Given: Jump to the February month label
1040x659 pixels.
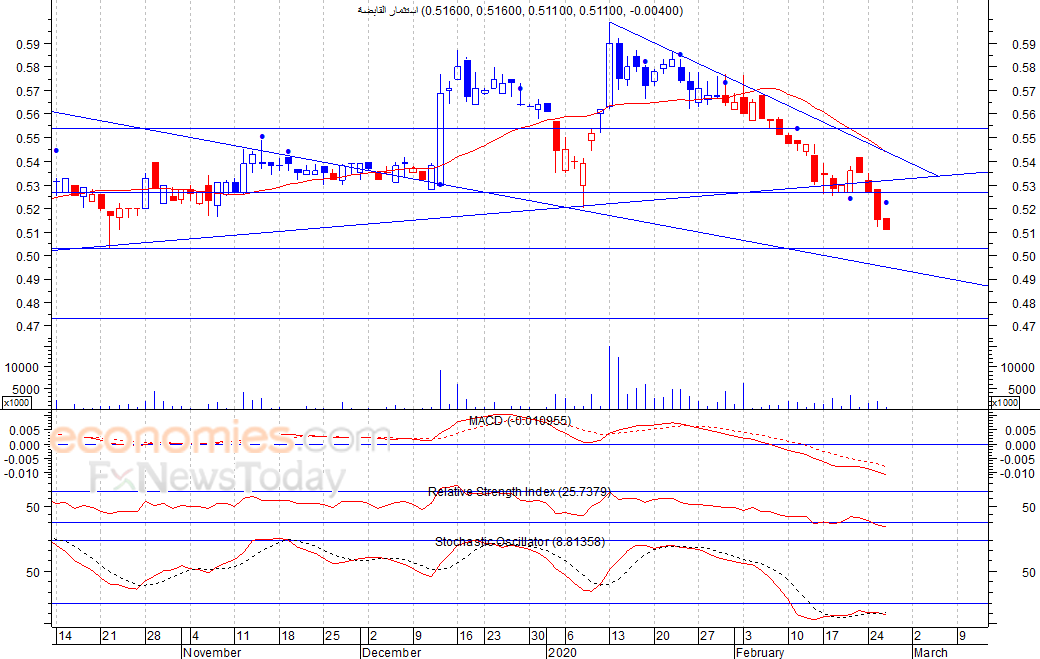Looking at the screenshot, I should point(760,652).
